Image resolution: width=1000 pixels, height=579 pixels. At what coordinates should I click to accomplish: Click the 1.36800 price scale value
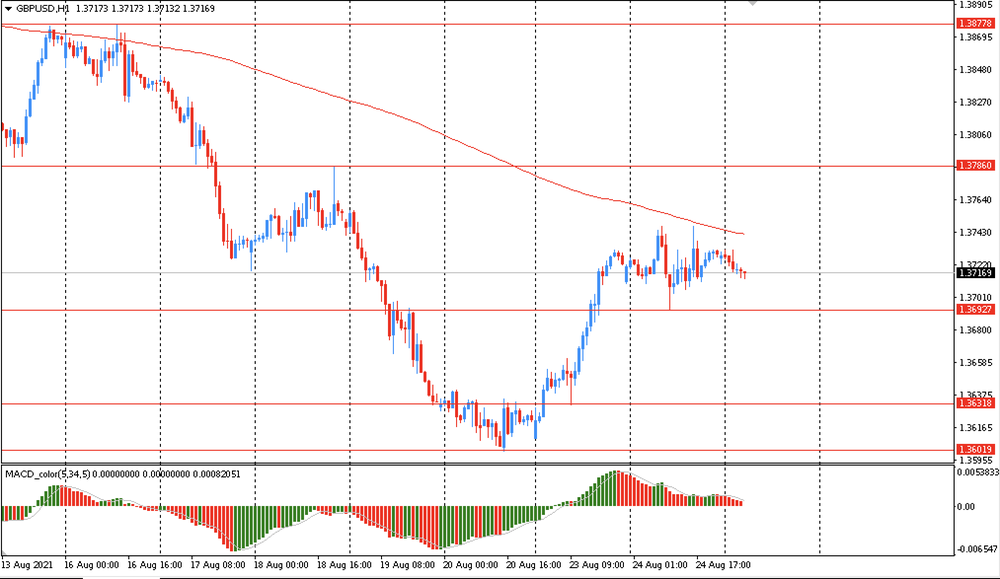point(976,330)
